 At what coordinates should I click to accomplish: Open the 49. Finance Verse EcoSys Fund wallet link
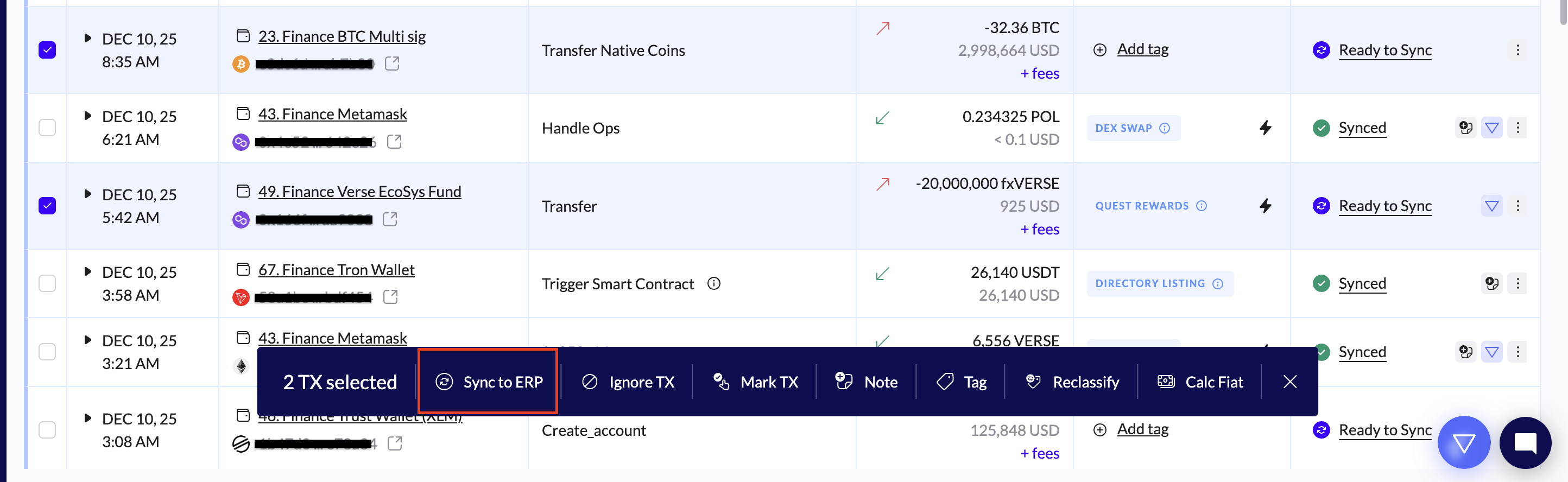(359, 192)
